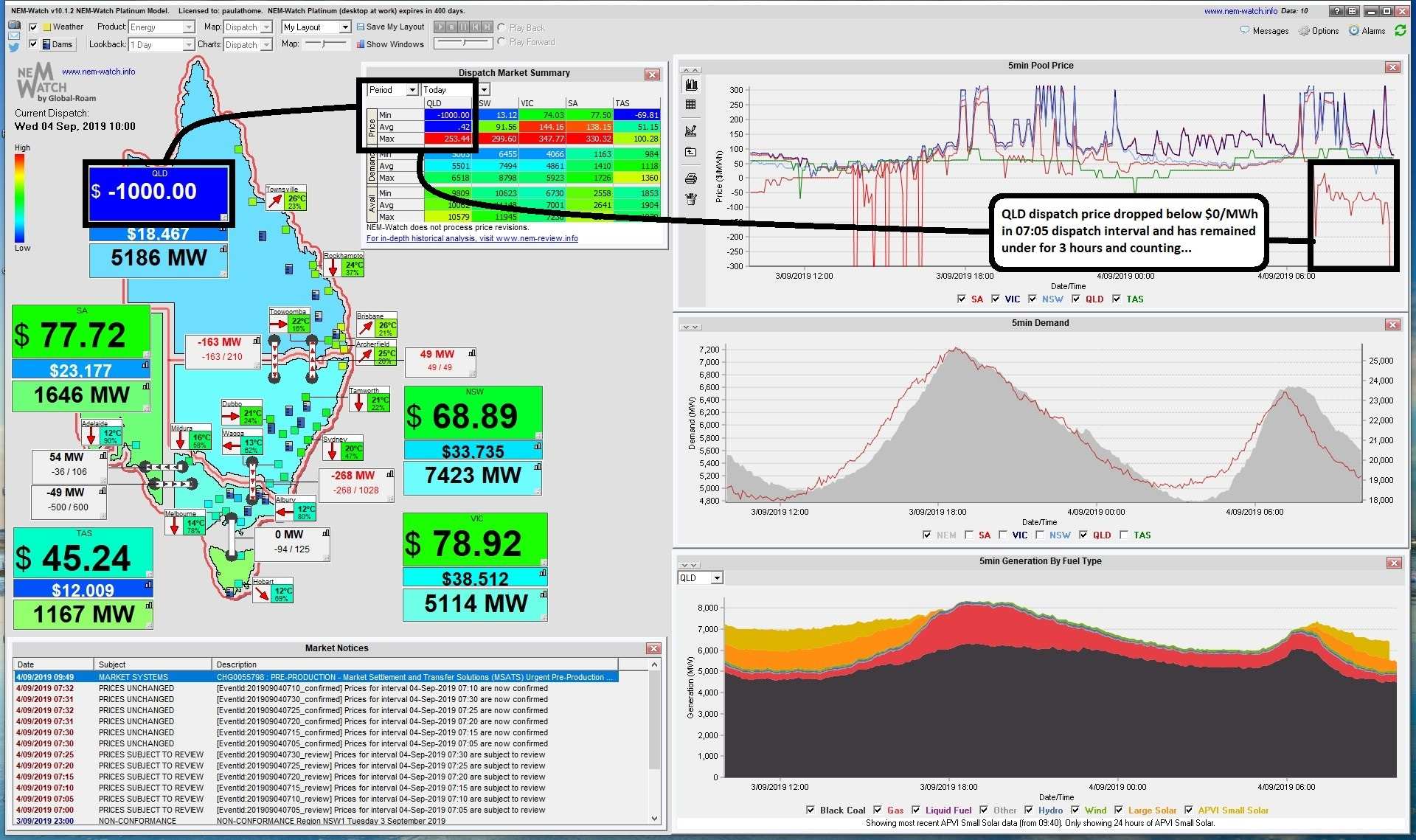Open the data table icon in the chart sidebar
Viewport: 1416px width, 840px height.
tap(691, 105)
